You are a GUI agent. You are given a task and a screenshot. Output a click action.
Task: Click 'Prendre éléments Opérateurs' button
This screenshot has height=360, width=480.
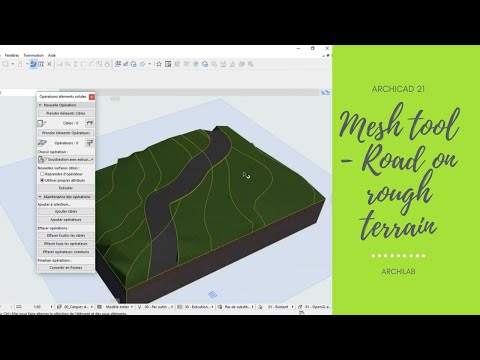tap(66, 133)
